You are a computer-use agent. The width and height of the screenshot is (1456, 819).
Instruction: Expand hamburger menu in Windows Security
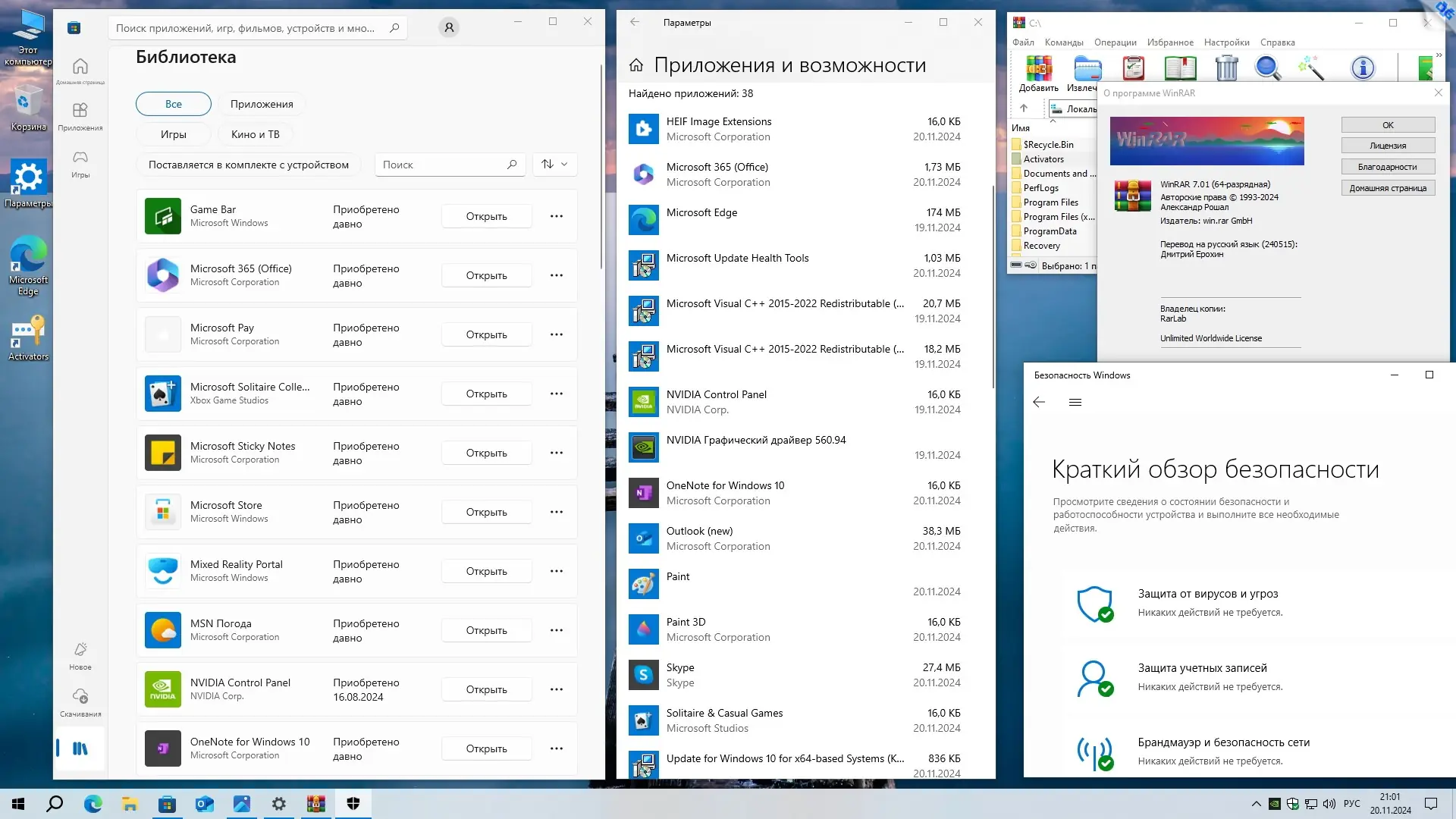(1075, 403)
